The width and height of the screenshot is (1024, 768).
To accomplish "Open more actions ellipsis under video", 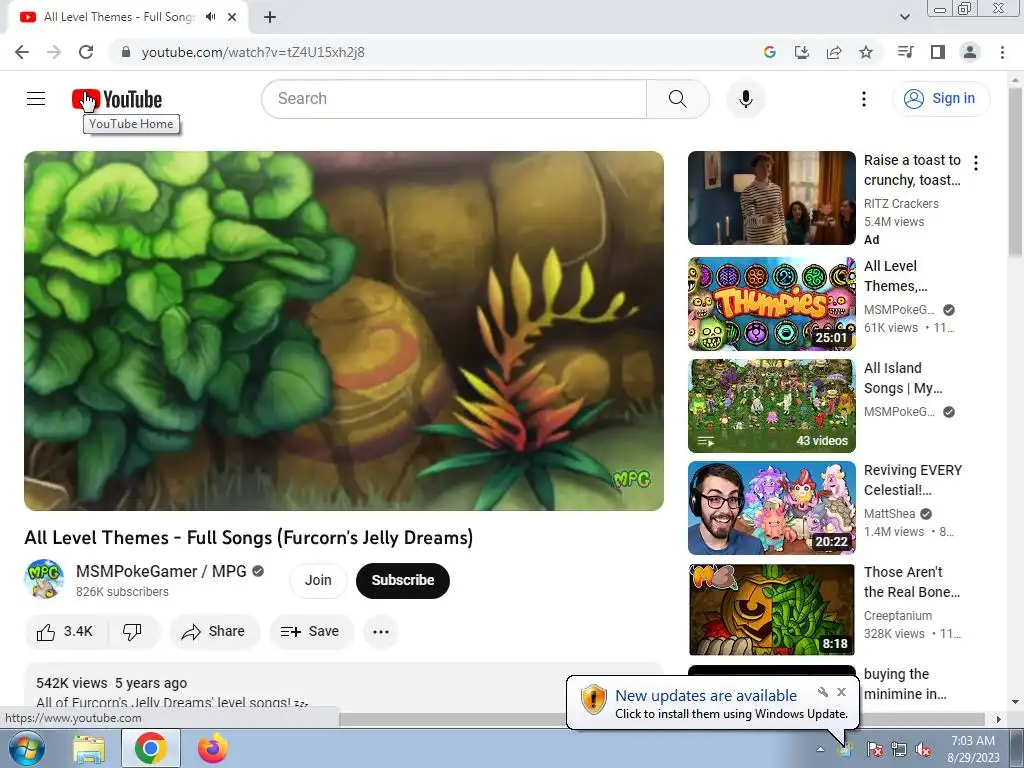I will click(381, 632).
